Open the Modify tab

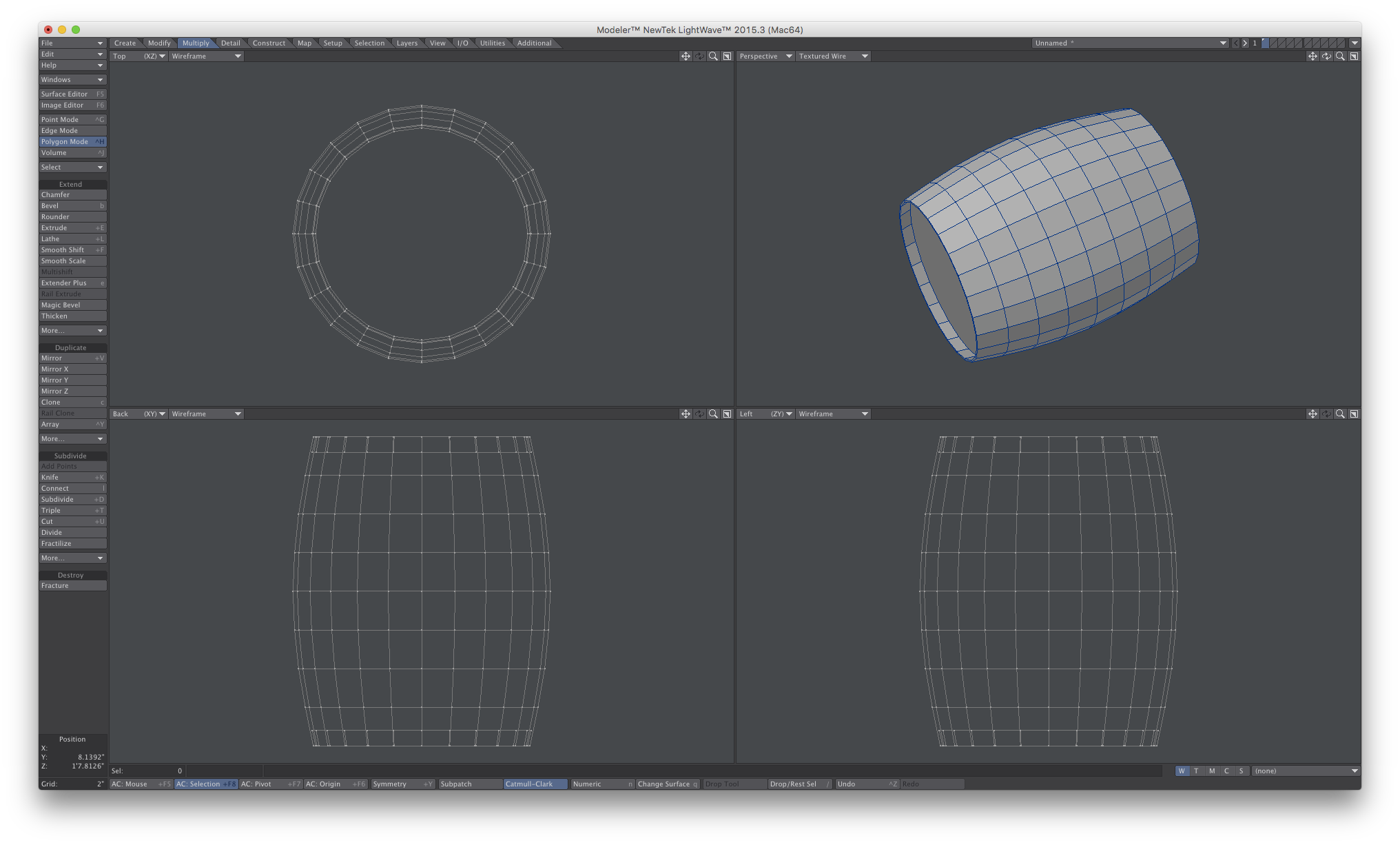pyautogui.click(x=159, y=43)
